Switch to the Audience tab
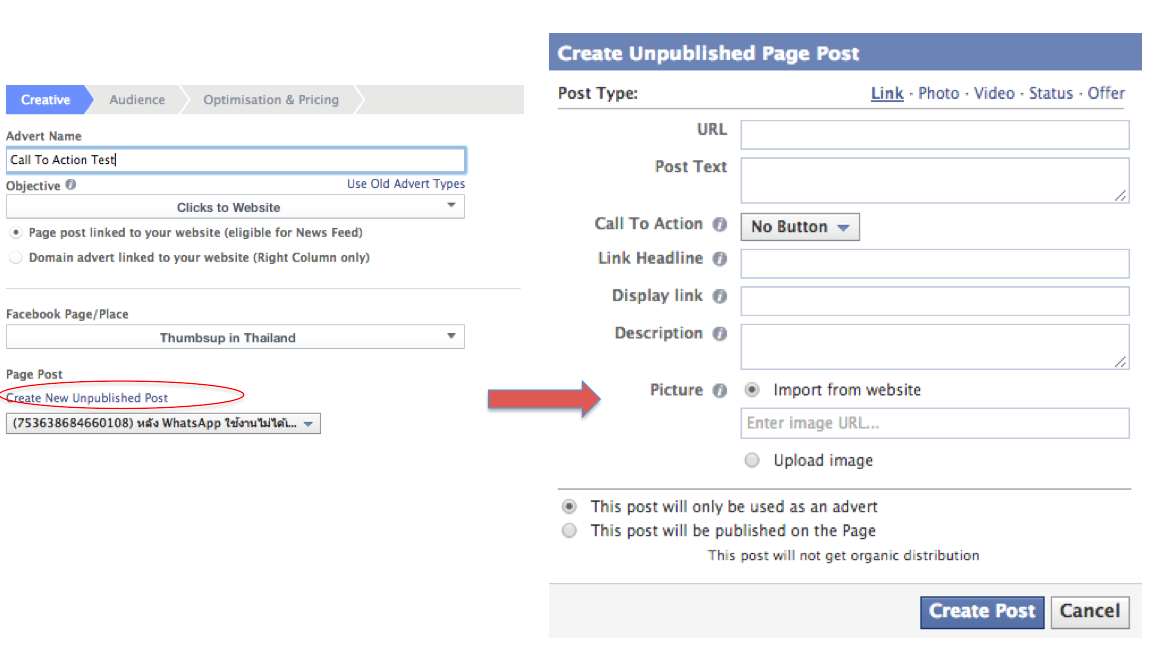The width and height of the screenshot is (1160, 646). point(137,100)
